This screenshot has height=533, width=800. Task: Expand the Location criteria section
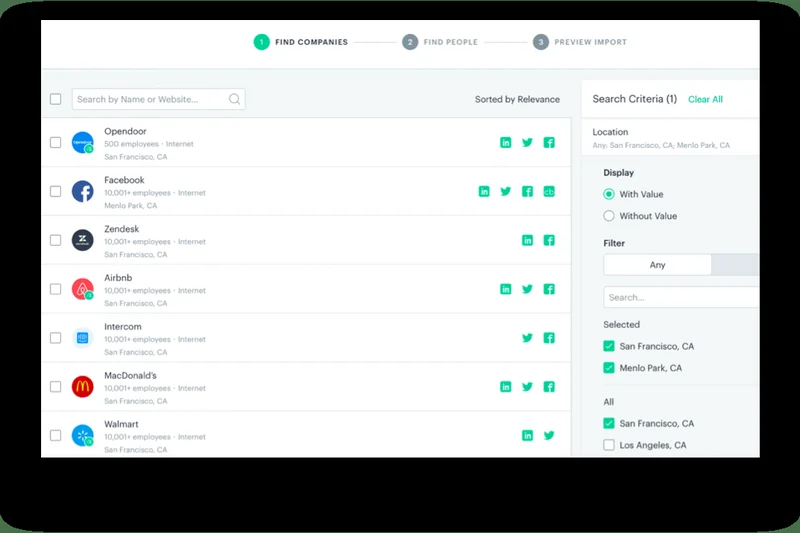click(670, 138)
